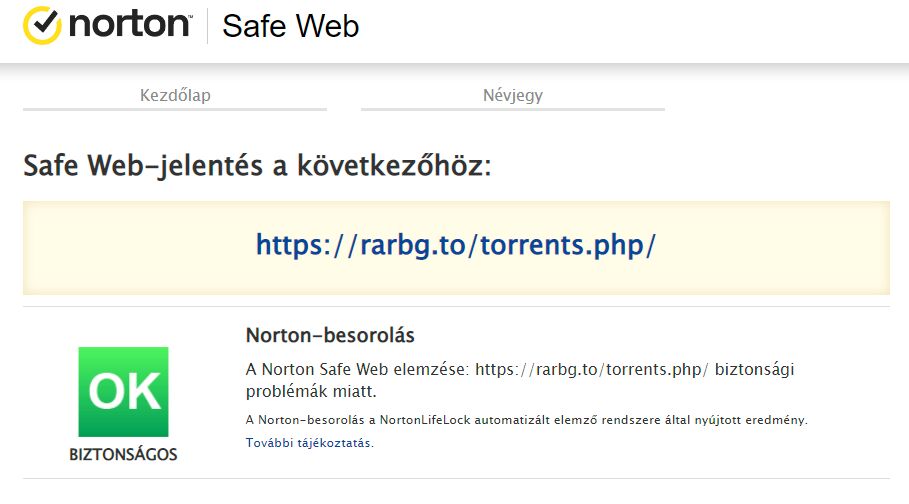Click the 'problémák miatt.' text line
Viewport: 909px width, 504px height.
311,391
